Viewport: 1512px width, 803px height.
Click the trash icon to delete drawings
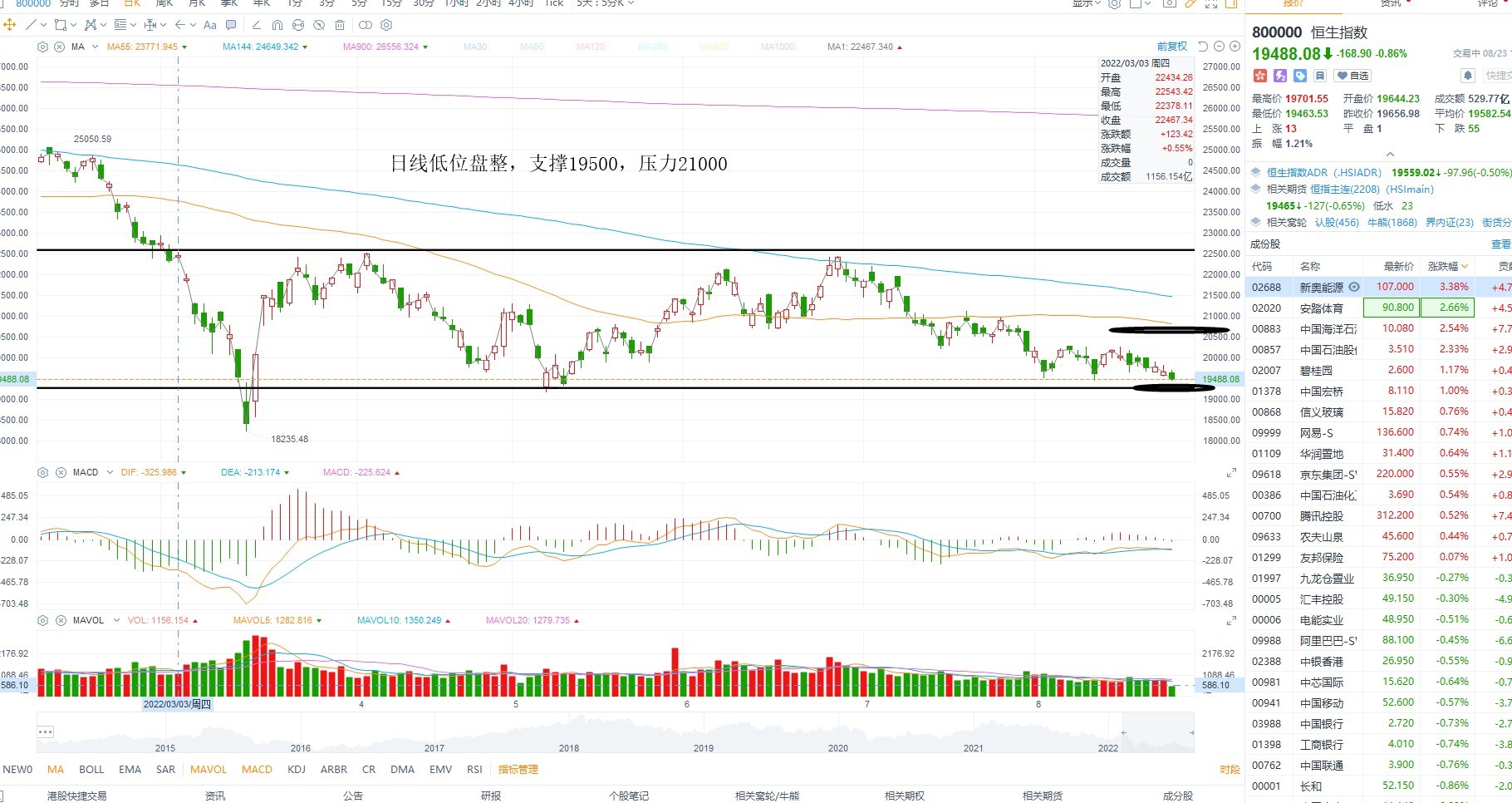tap(340, 25)
